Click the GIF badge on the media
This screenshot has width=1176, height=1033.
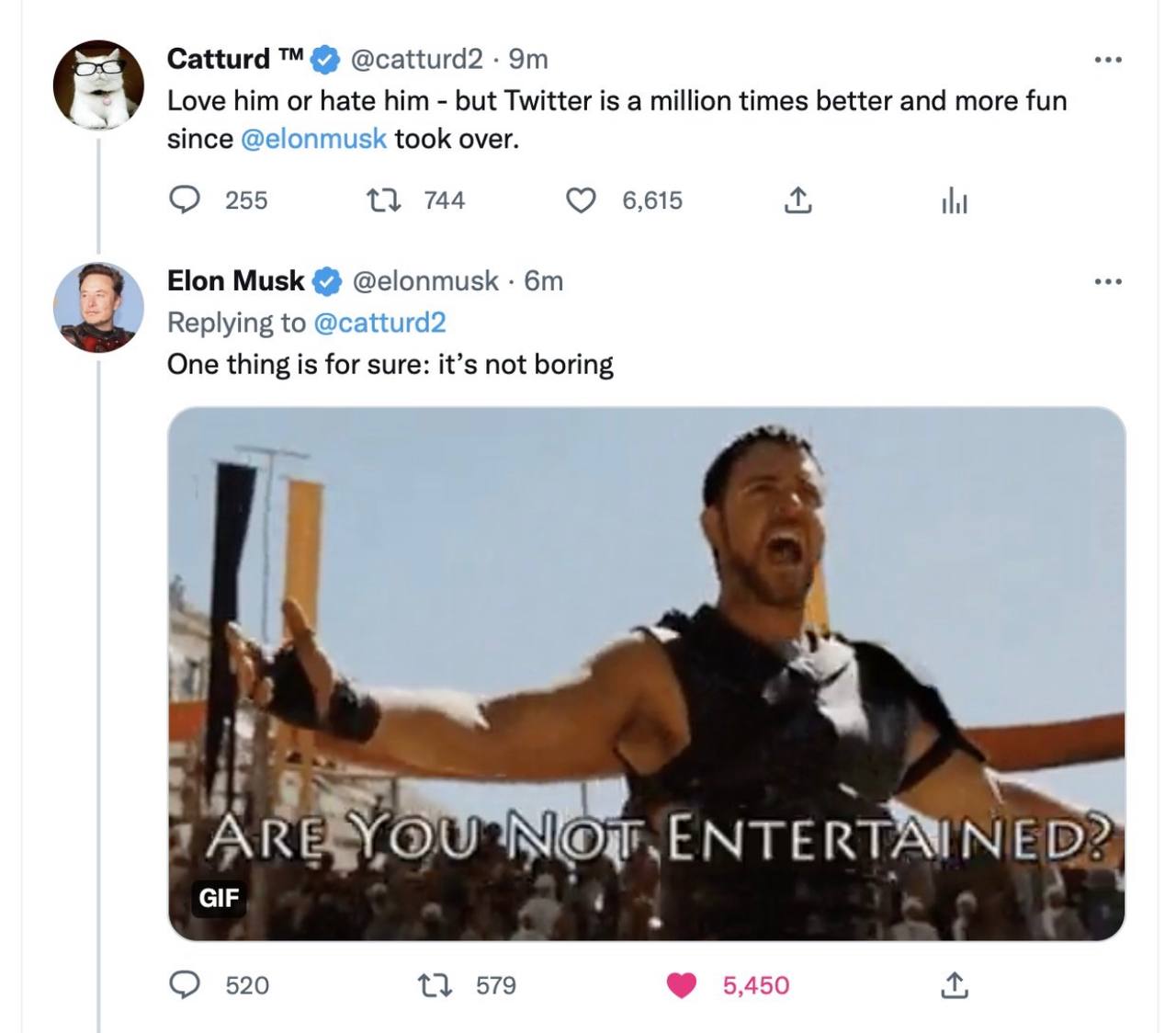(219, 897)
